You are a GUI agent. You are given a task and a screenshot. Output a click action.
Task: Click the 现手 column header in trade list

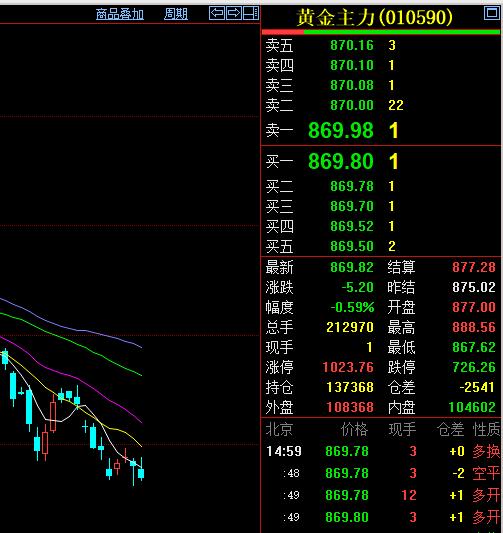coord(402,429)
